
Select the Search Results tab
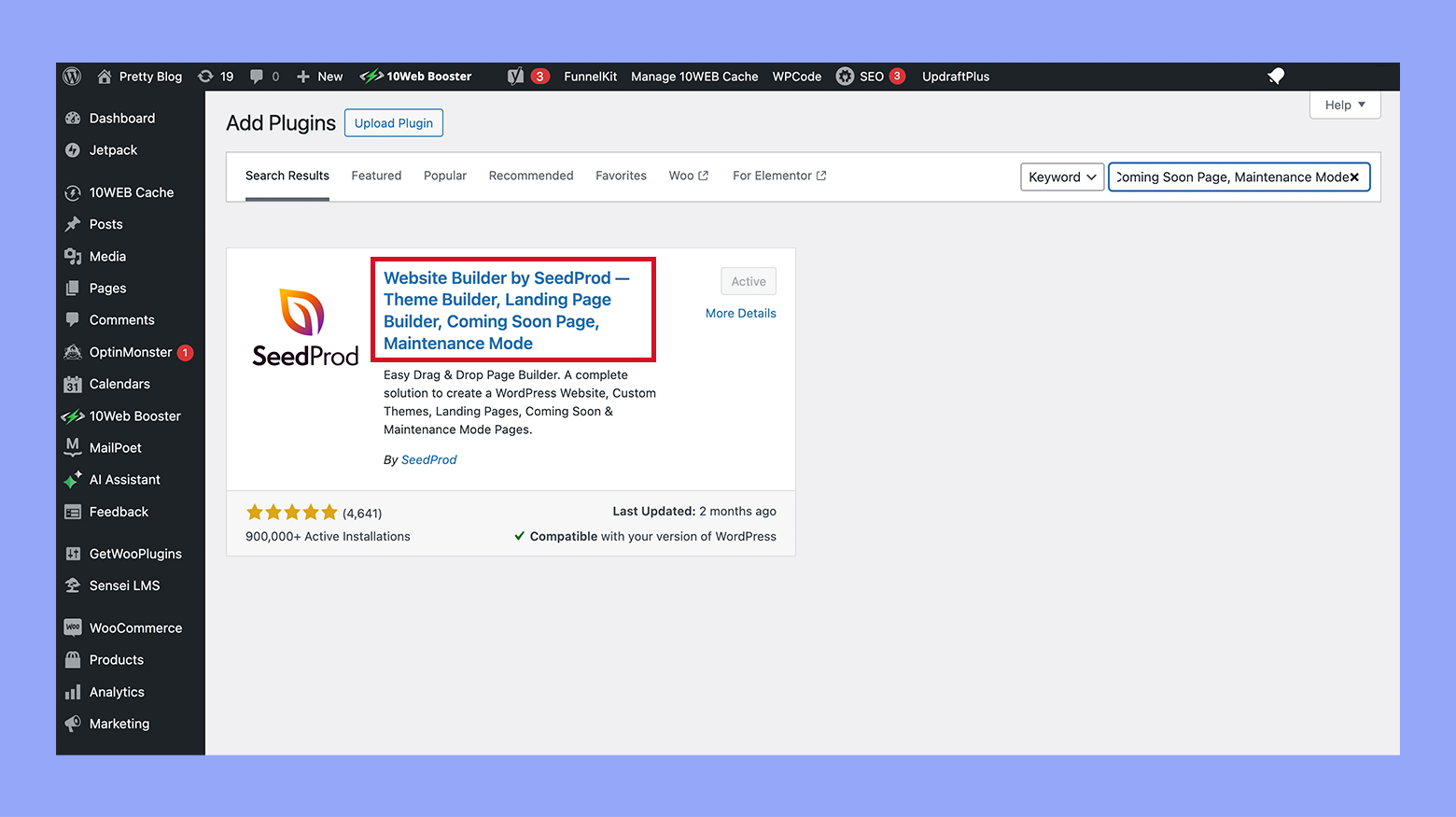click(x=287, y=176)
